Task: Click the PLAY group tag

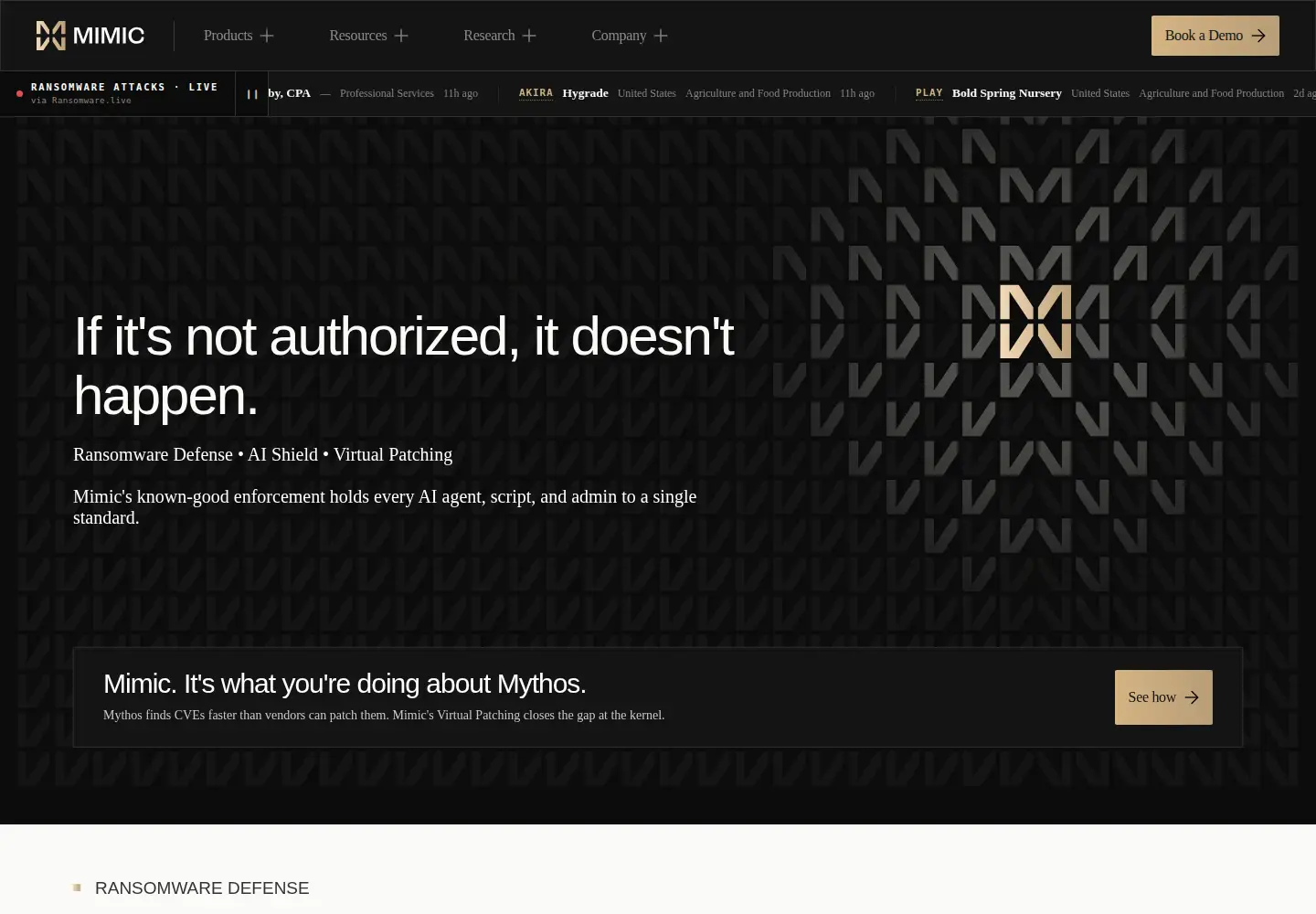Action: tap(929, 93)
